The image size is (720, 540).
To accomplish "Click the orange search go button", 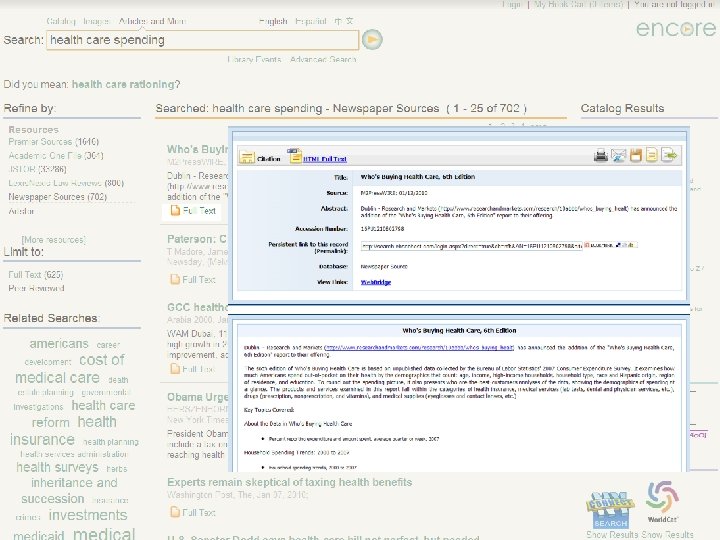I will point(372,39).
